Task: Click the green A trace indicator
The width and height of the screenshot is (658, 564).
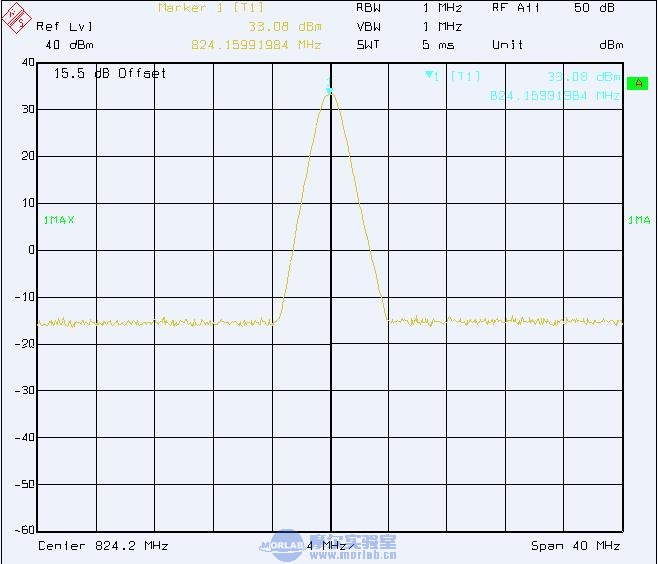Action: (637, 83)
